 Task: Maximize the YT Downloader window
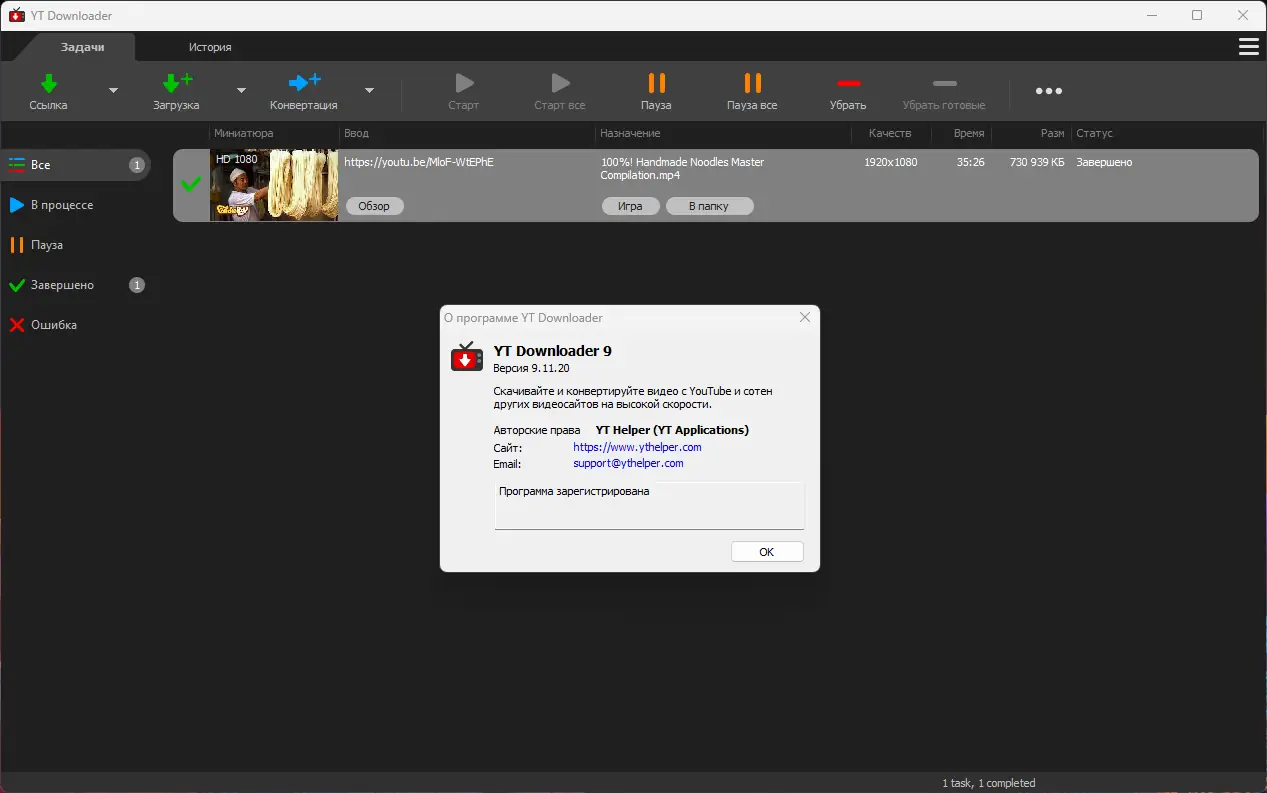(1197, 15)
